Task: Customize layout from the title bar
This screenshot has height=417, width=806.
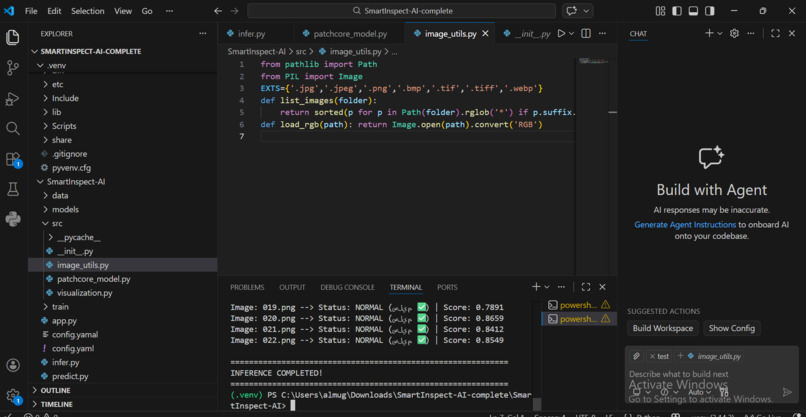Action: (661, 11)
